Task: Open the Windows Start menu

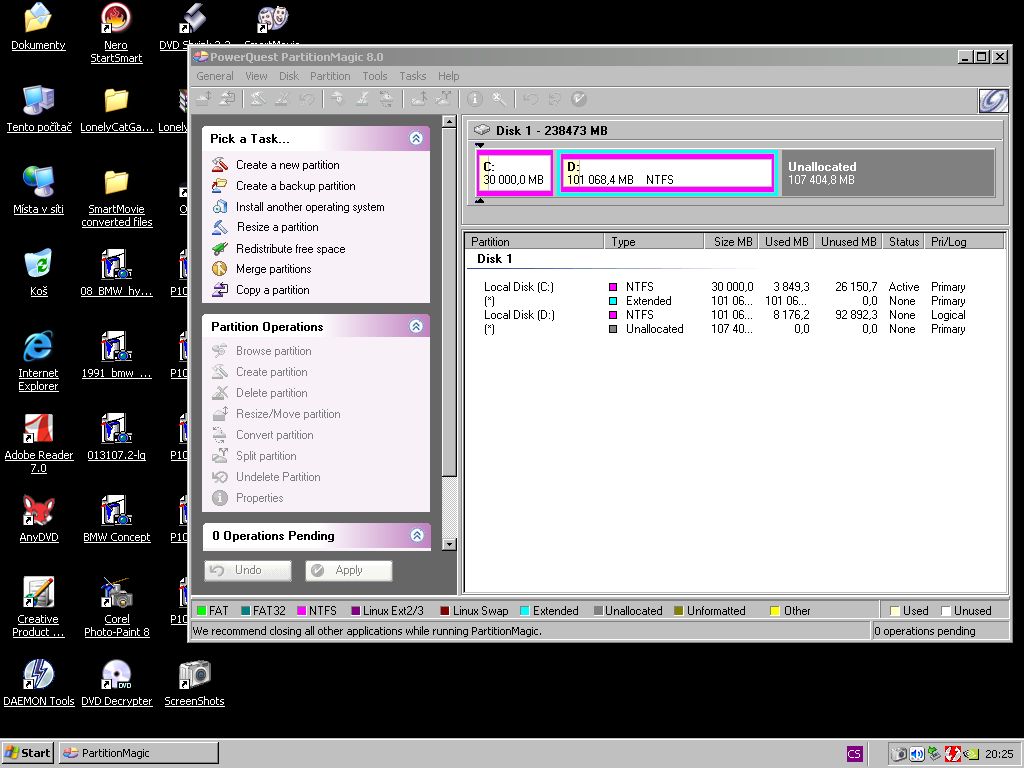Action: [28, 753]
